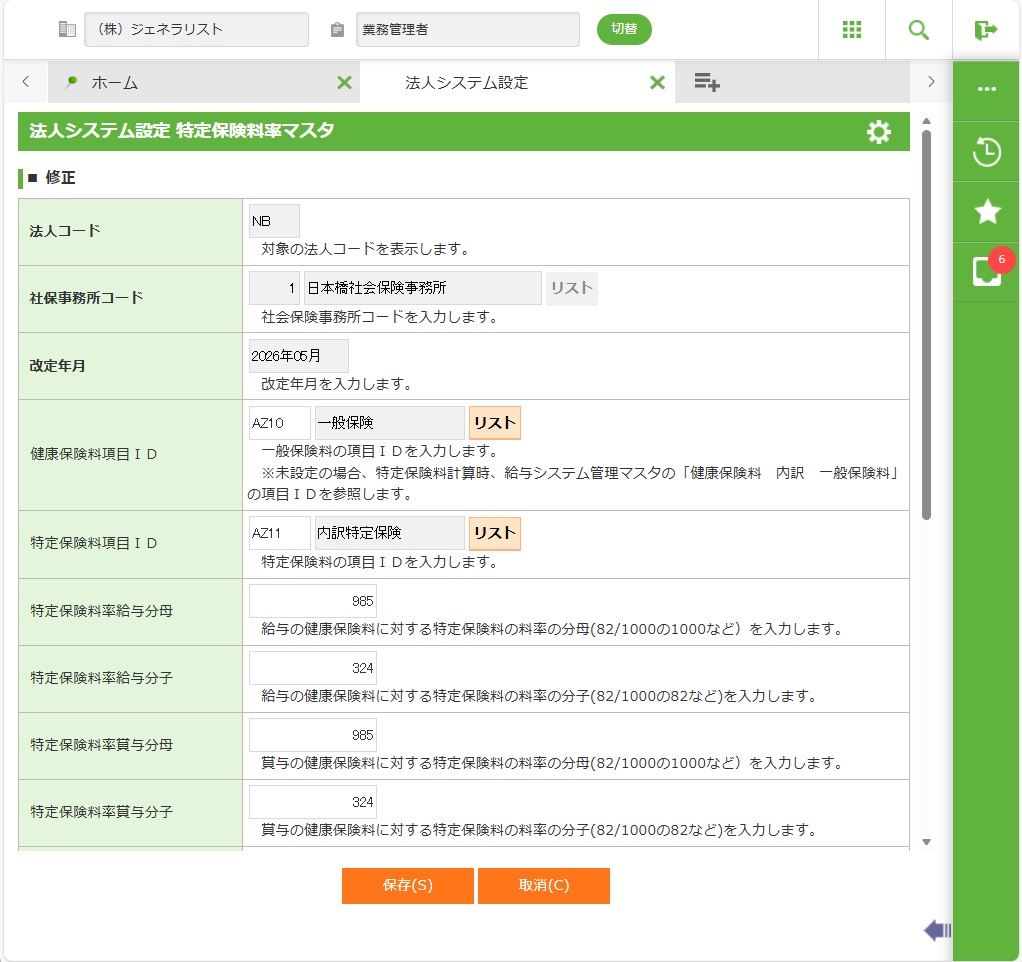The width and height of the screenshot is (1022, 962).
Task: Click the 切替 button
Action: [624, 29]
